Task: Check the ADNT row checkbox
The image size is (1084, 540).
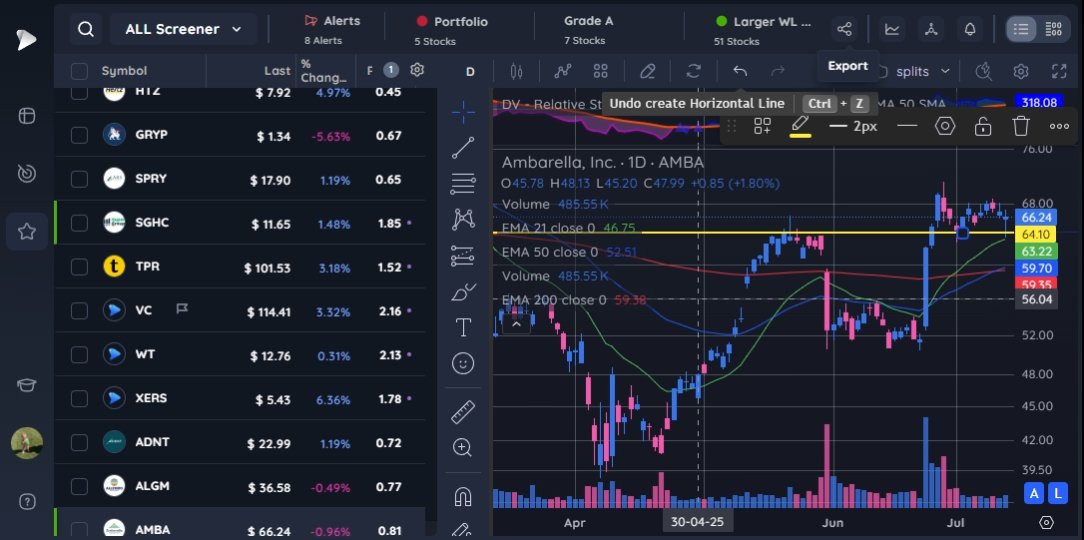Action: [80, 443]
